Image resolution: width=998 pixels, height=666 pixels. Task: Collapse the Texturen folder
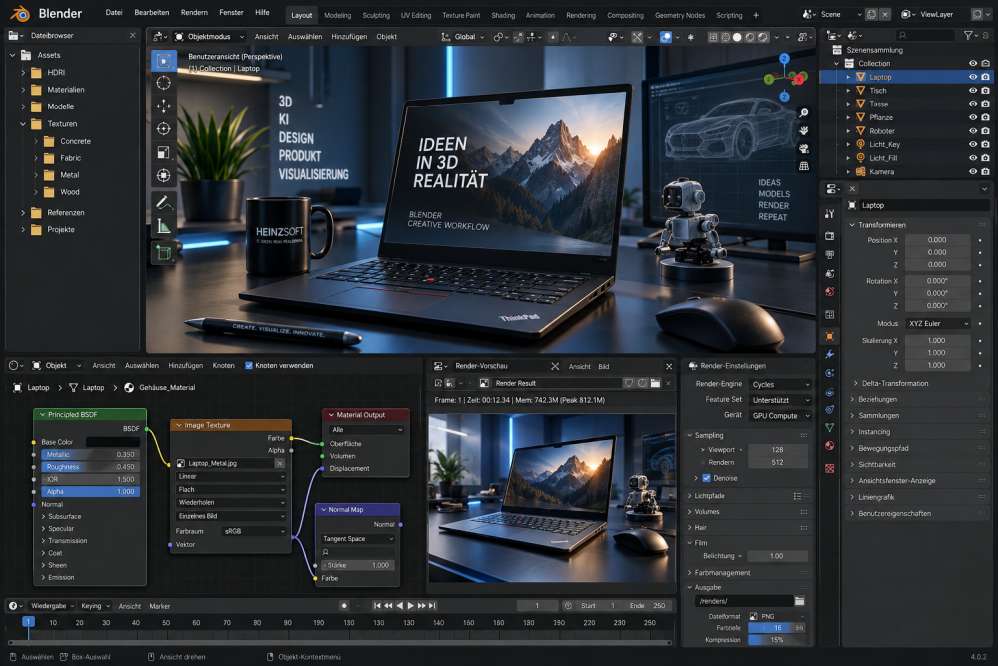[x=23, y=124]
